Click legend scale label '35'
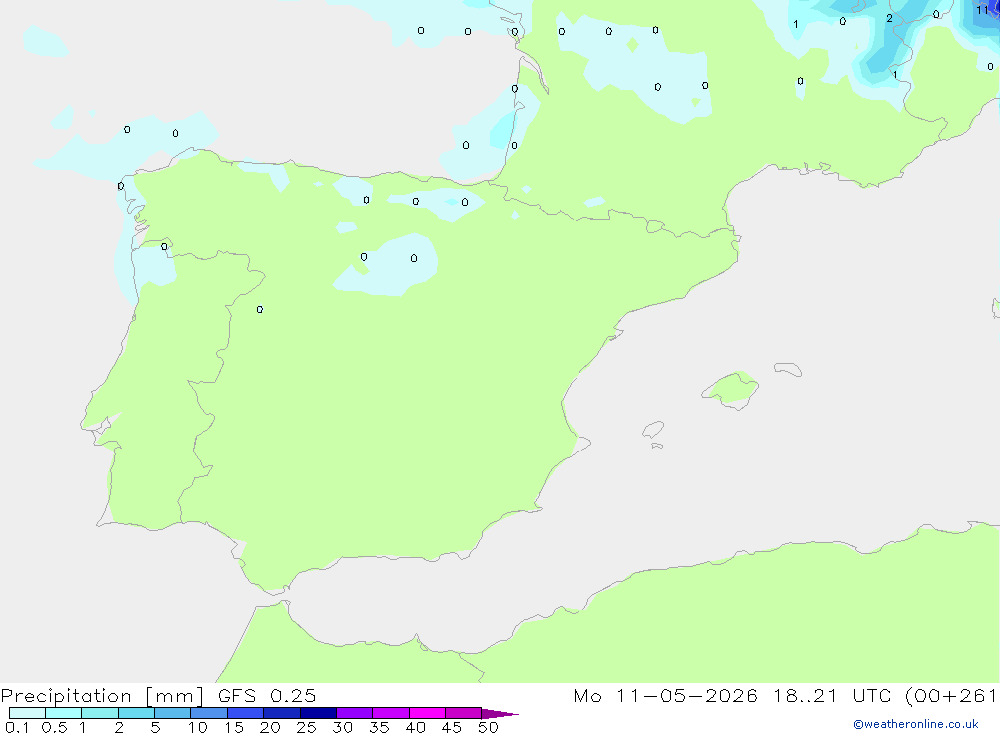 point(379,727)
